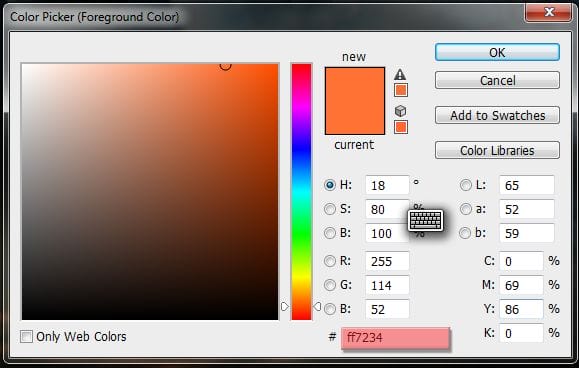
Task: Click the not-web-safe cube icon
Action: (400, 110)
